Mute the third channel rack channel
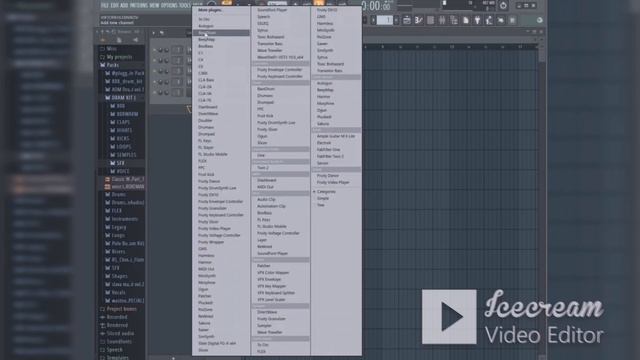This screenshot has width=640, height=360. point(155,71)
